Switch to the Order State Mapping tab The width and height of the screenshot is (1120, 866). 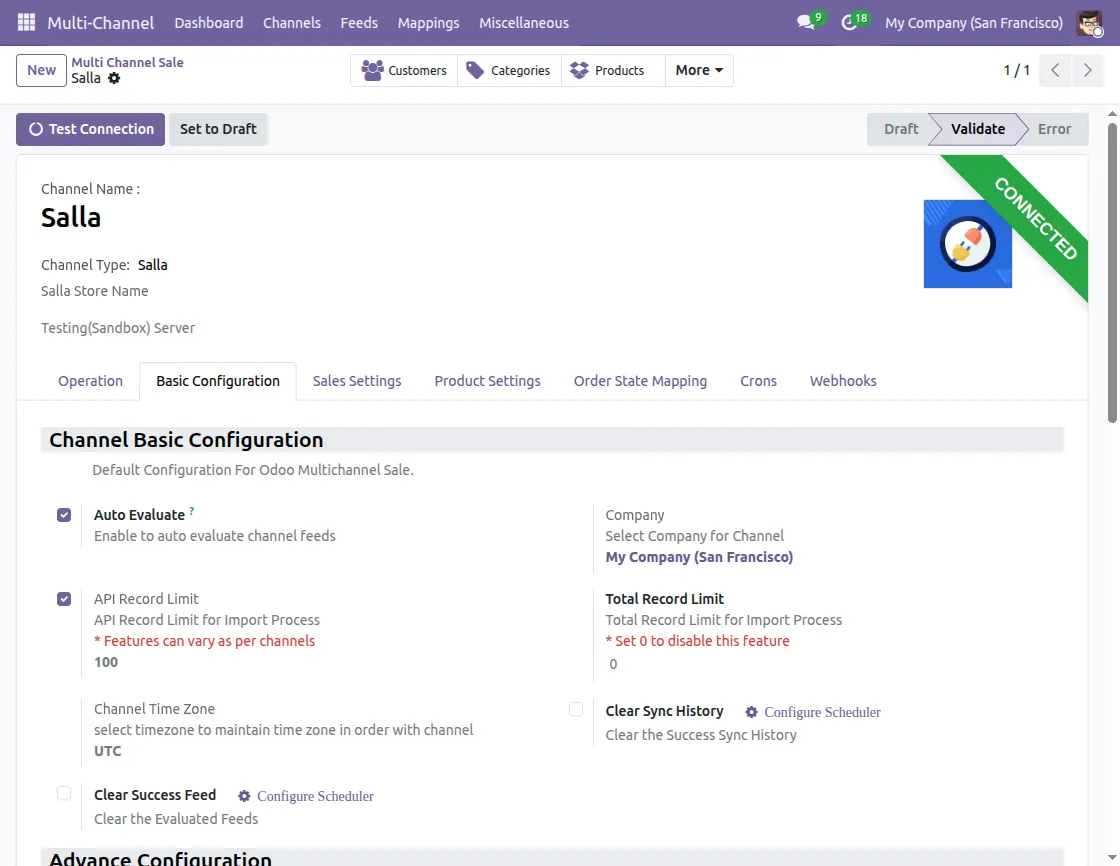coord(640,381)
